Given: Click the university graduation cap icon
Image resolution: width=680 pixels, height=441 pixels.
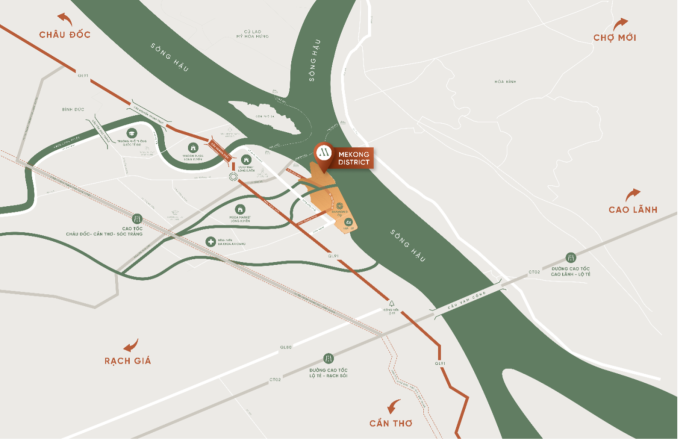Looking at the screenshot, I should click(132, 133).
